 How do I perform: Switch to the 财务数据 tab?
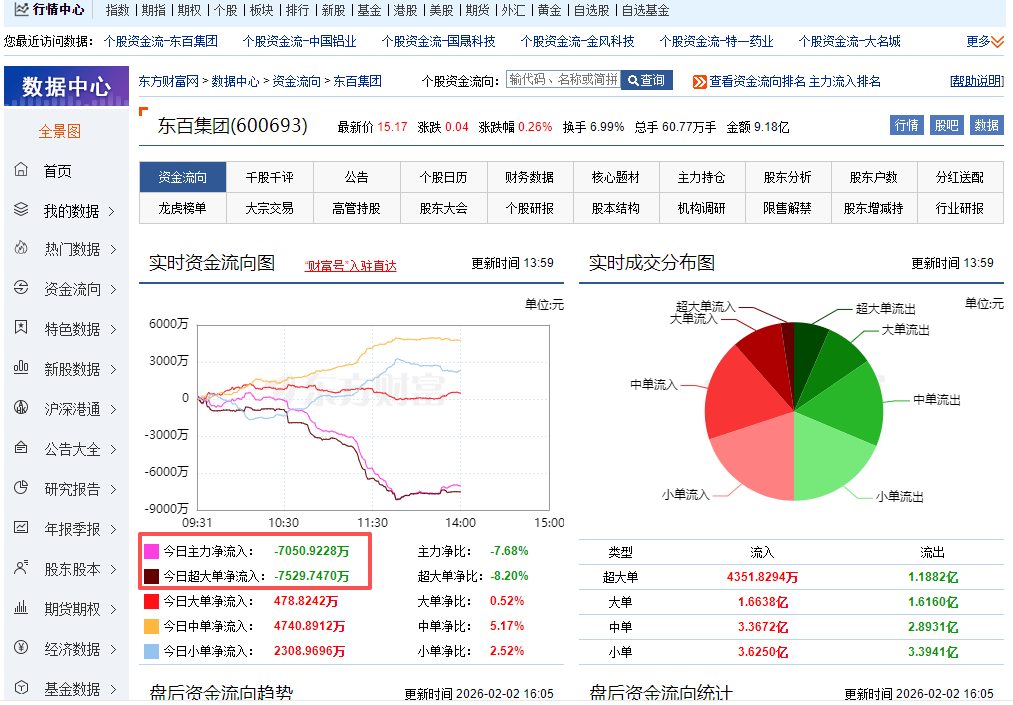(530, 177)
